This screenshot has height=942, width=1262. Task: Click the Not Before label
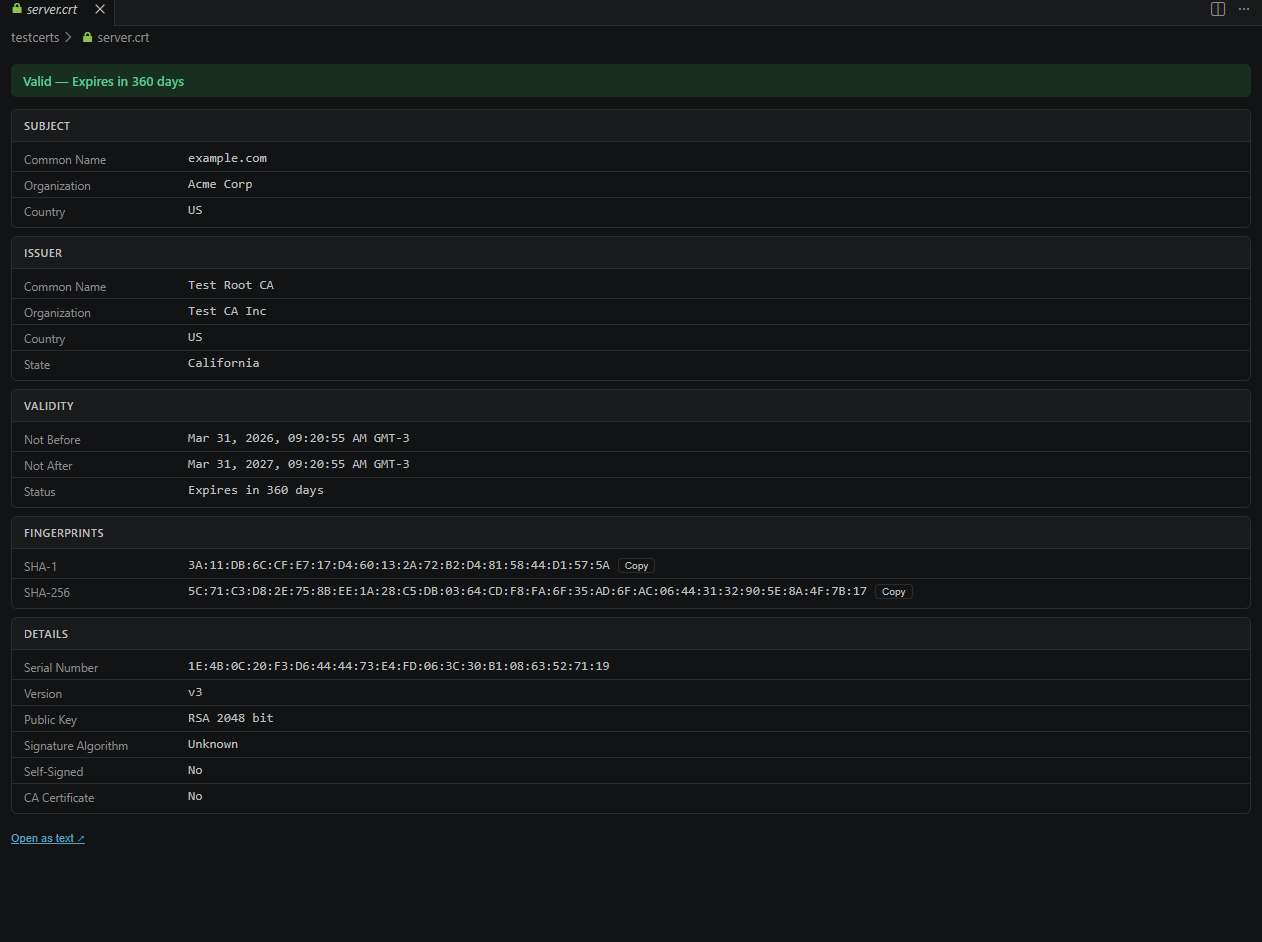pyautogui.click(x=52, y=440)
